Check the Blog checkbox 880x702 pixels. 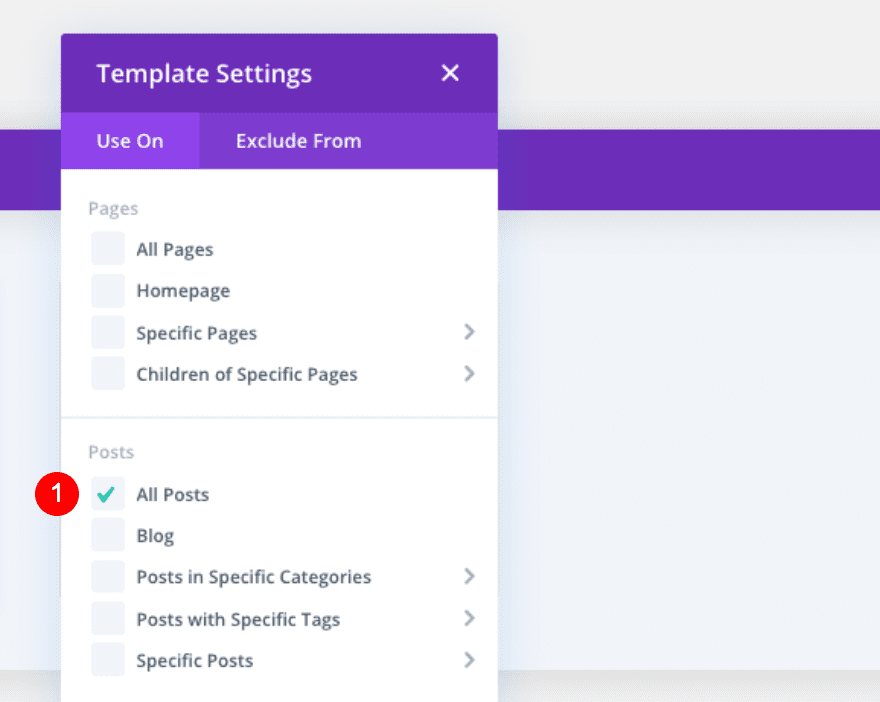[x=108, y=535]
